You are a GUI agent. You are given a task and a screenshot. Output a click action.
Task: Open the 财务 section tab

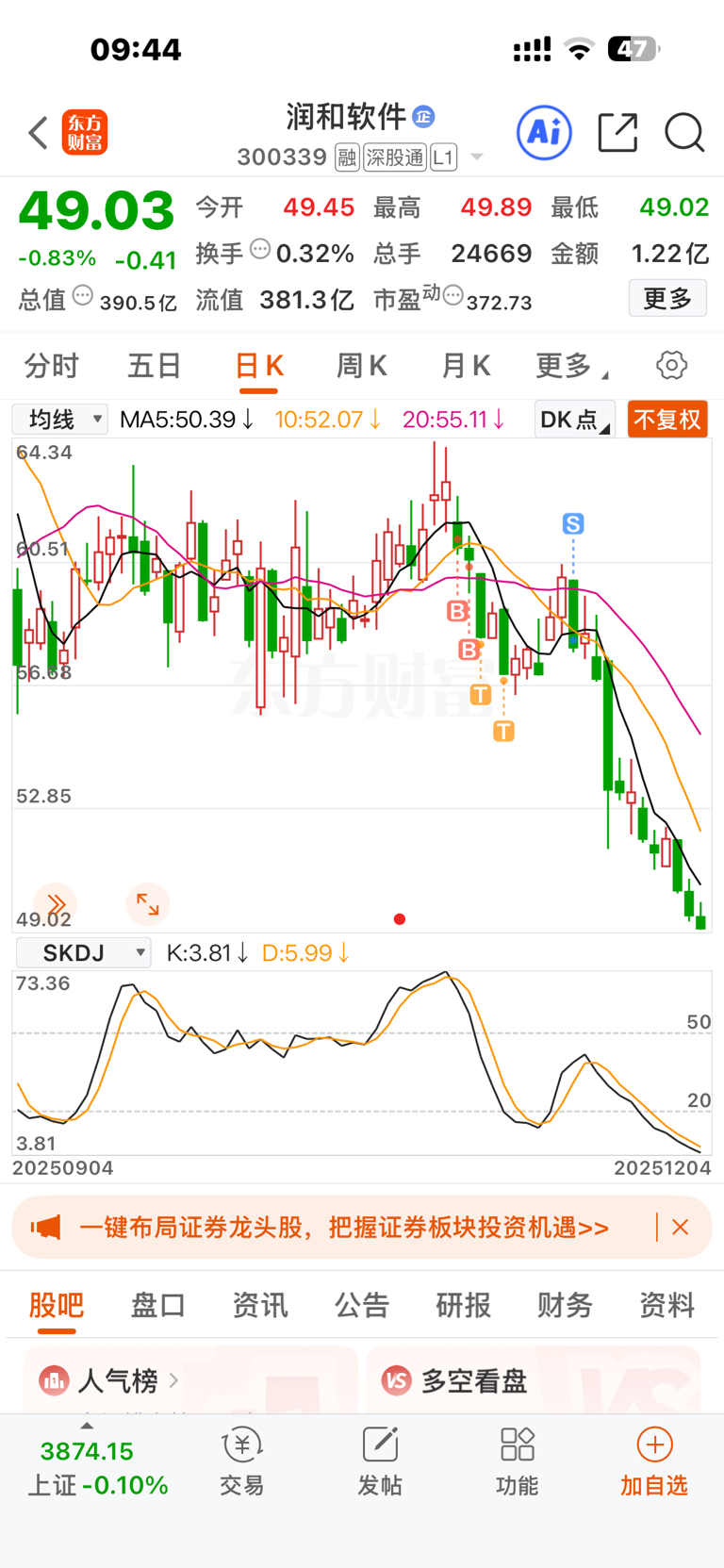pyautogui.click(x=565, y=1305)
